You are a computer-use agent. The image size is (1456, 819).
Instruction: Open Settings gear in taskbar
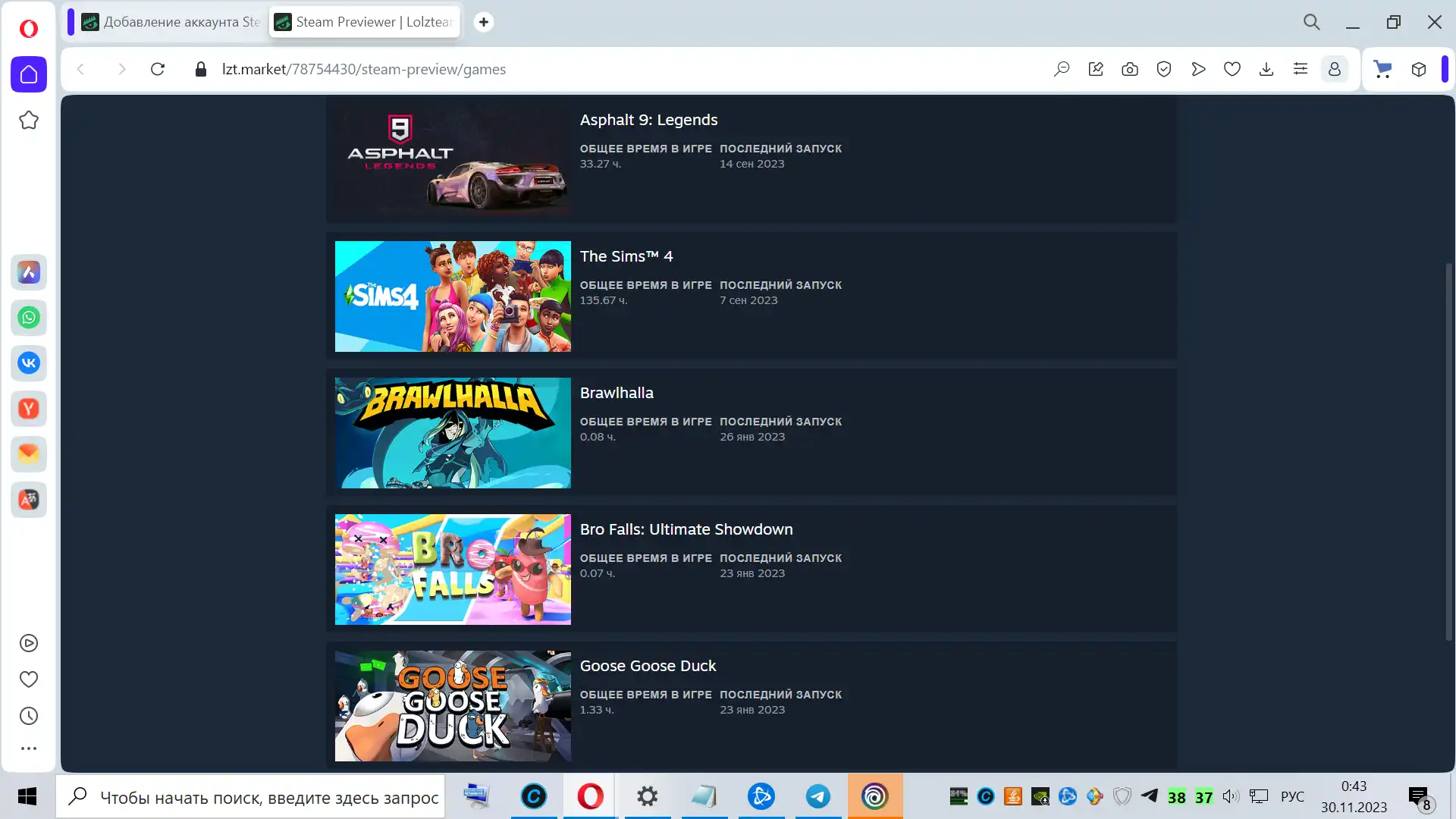[x=647, y=796]
